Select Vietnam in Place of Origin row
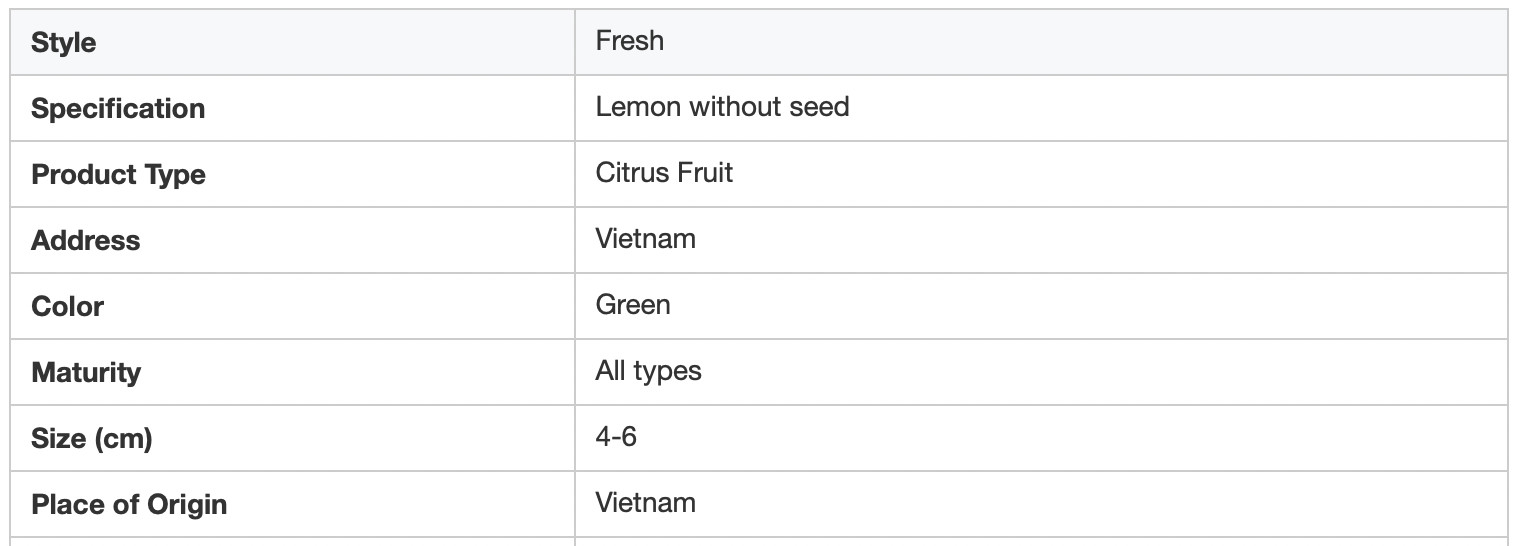This screenshot has width=1518, height=546. pyautogui.click(x=645, y=503)
